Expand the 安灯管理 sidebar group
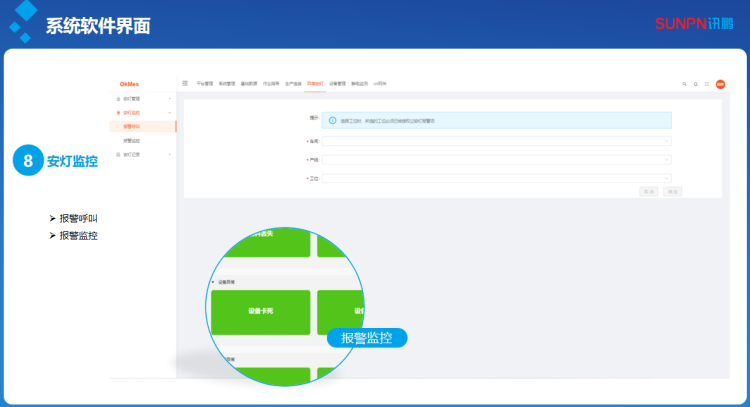 [x=133, y=99]
